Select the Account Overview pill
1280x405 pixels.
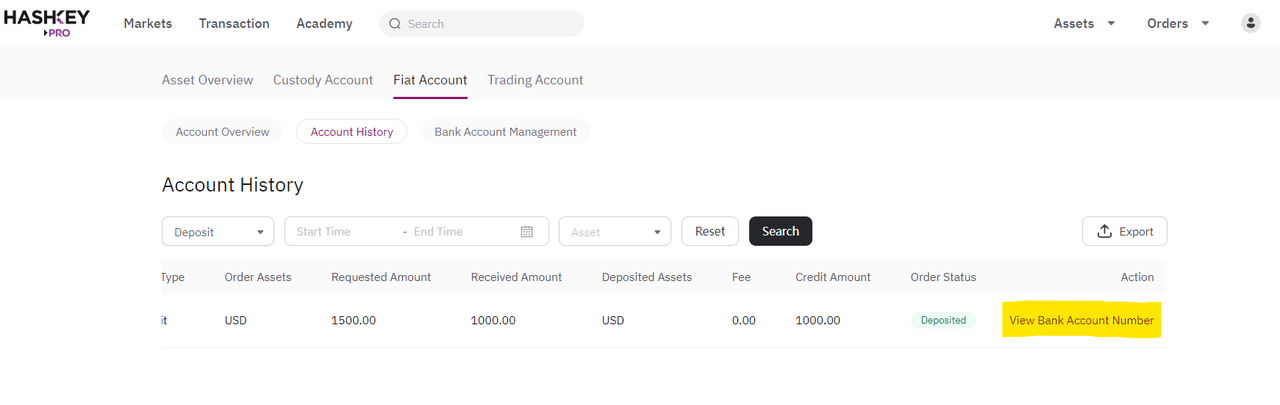pos(222,132)
